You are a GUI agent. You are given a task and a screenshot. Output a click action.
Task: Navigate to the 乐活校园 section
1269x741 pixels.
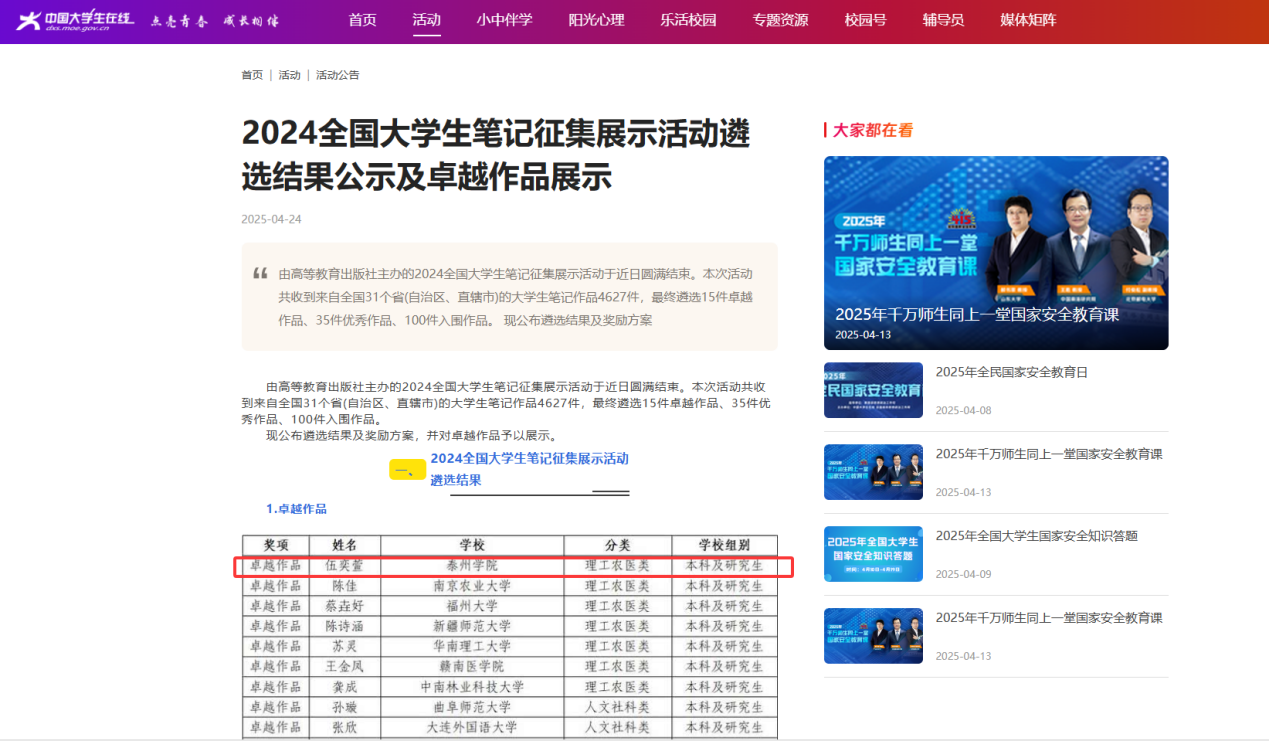click(688, 20)
